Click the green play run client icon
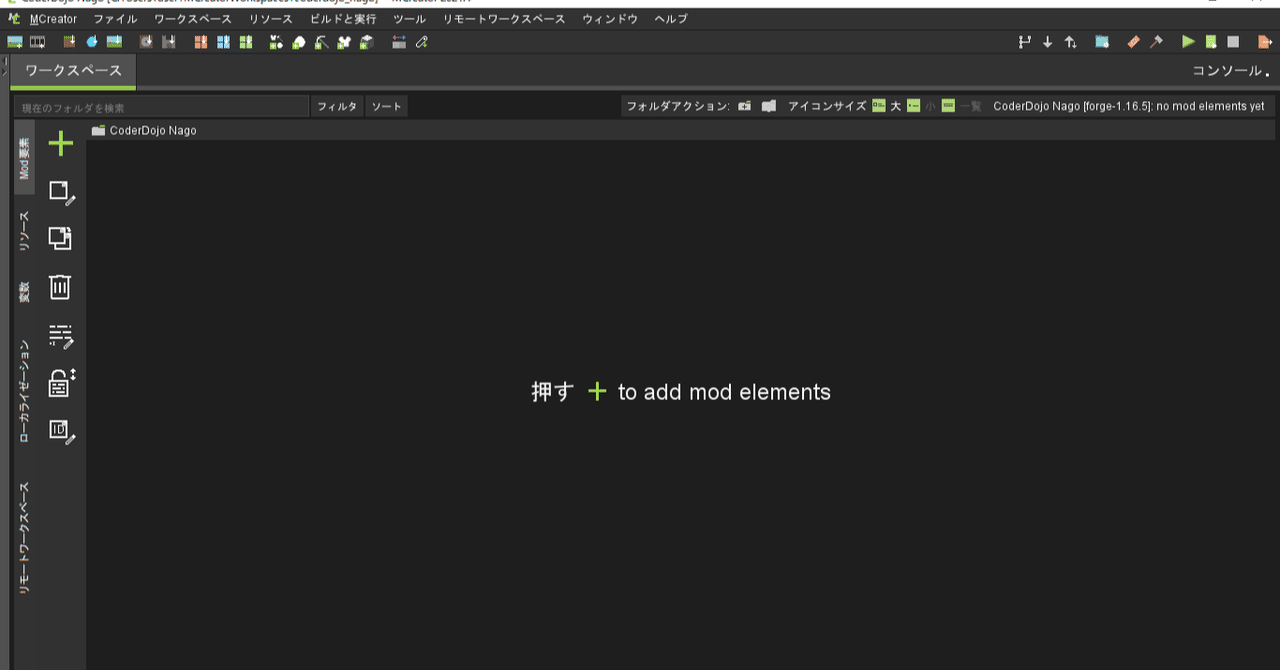Image resolution: width=1280 pixels, height=670 pixels. [x=1188, y=42]
